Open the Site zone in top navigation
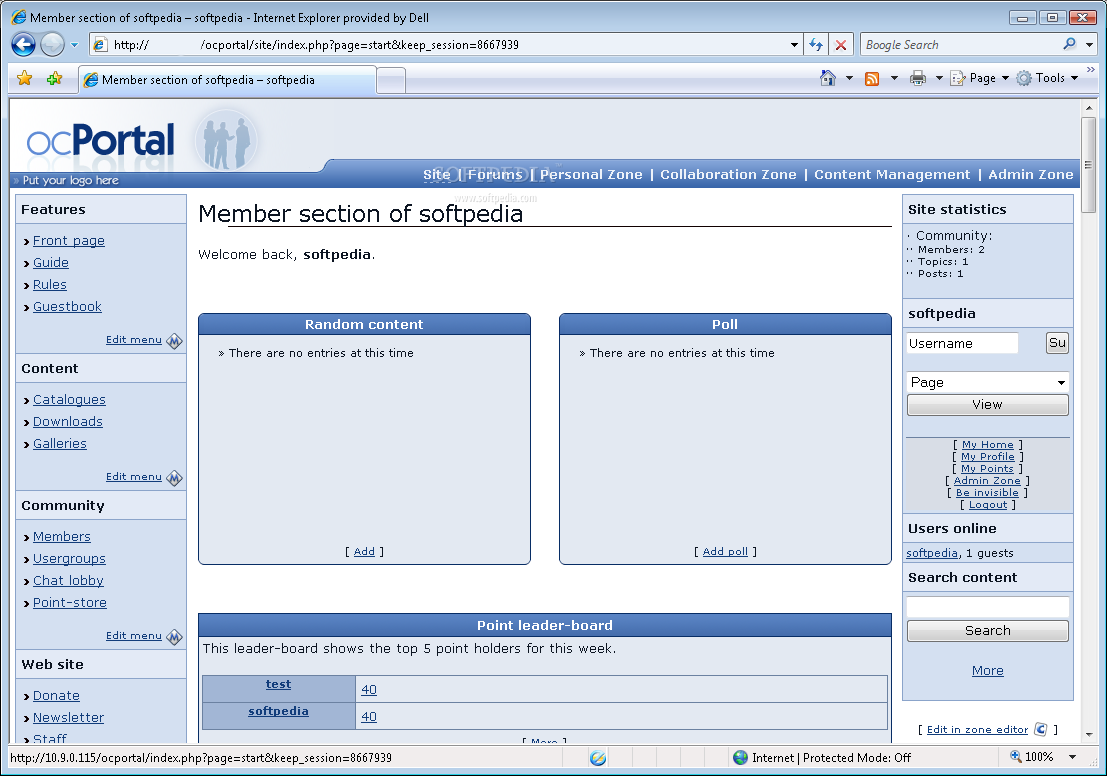The width and height of the screenshot is (1107, 776). tap(436, 174)
